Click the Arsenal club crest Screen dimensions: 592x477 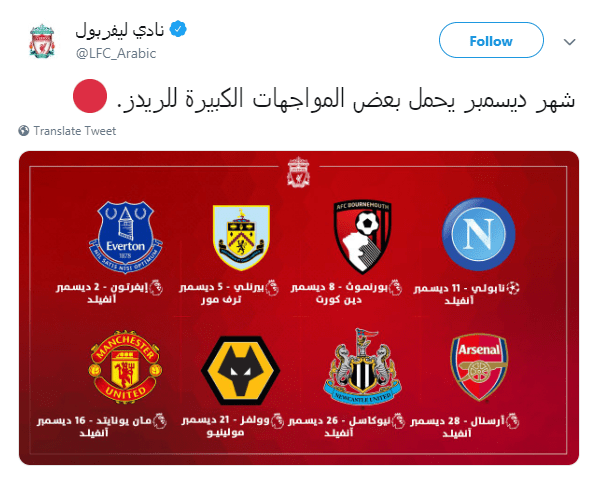479,367
